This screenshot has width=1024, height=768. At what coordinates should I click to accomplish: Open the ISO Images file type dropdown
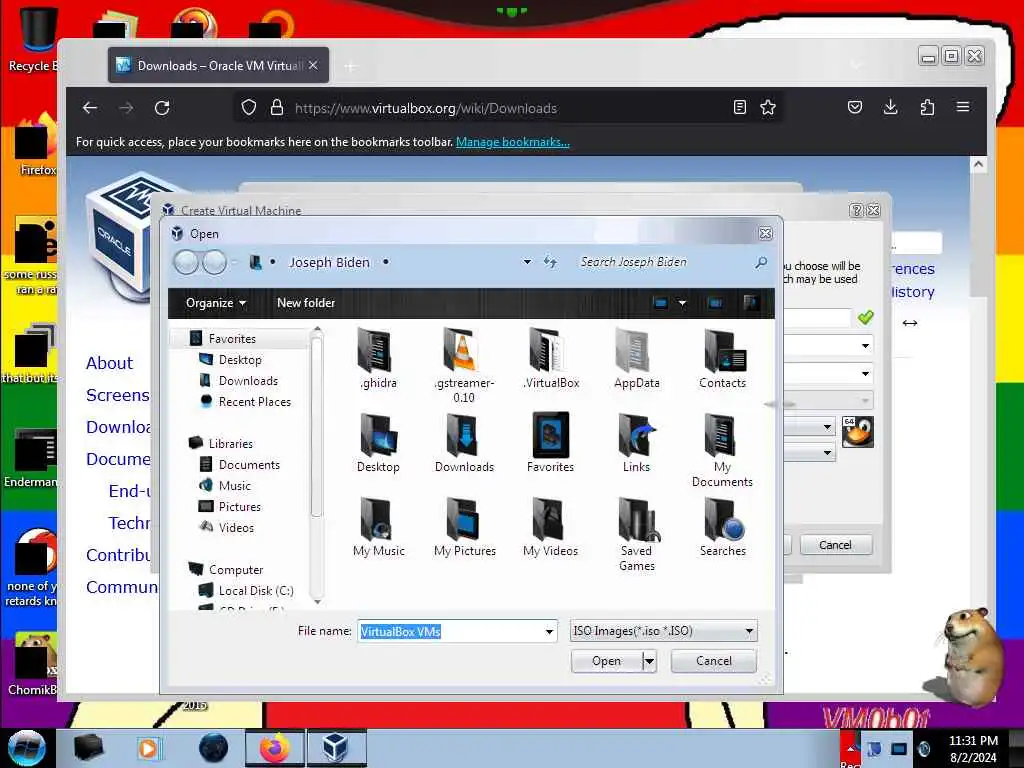(x=664, y=632)
